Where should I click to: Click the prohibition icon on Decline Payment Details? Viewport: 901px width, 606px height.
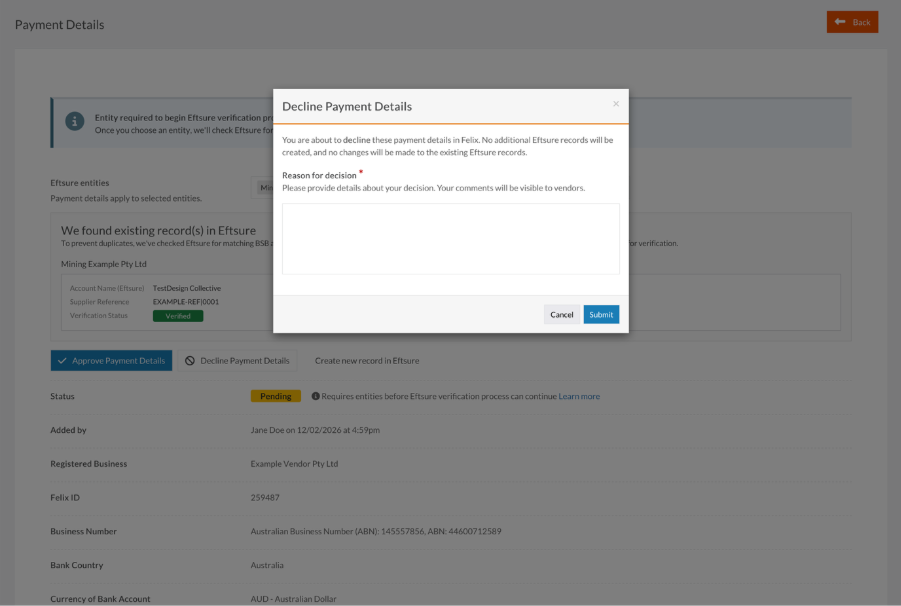click(191, 360)
